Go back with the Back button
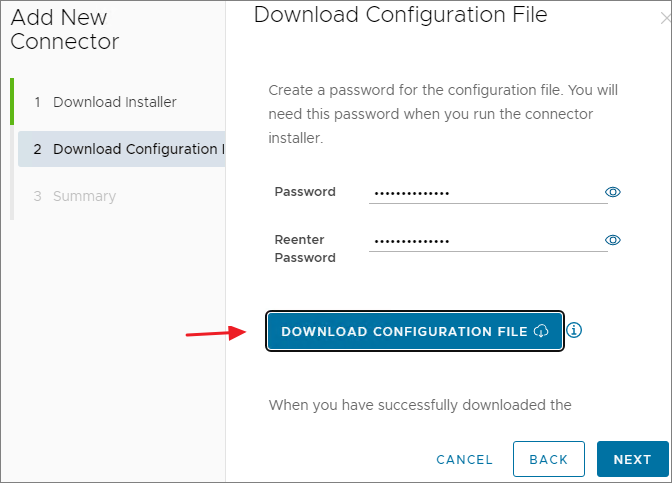Viewport: 672px width, 483px height. click(548, 460)
